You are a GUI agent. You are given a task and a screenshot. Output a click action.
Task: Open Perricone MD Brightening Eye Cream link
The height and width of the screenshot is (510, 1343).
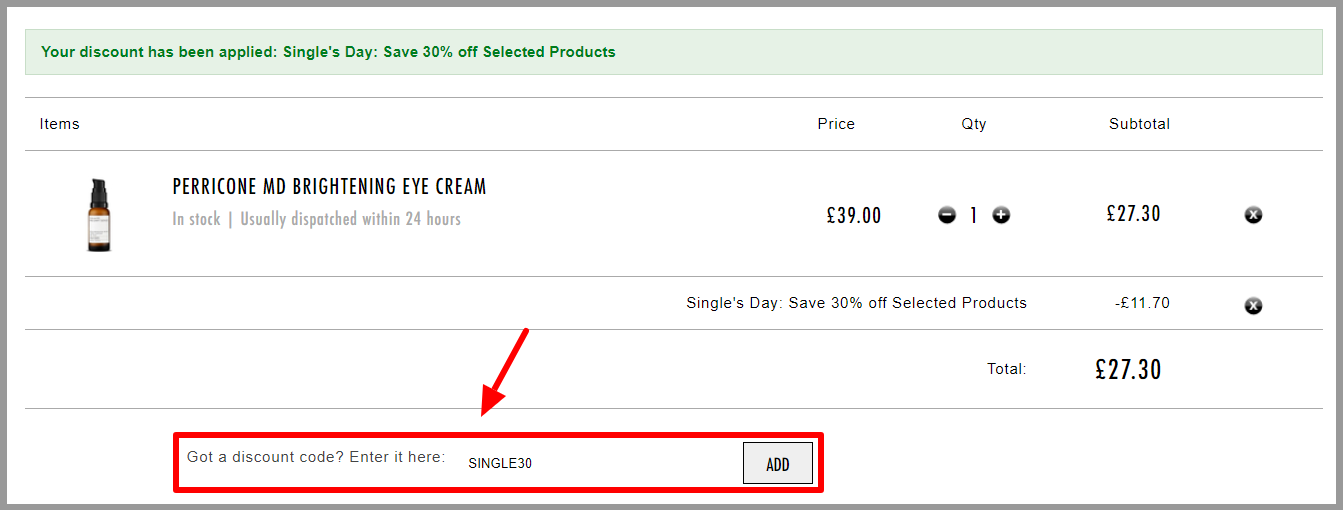coord(329,187)
